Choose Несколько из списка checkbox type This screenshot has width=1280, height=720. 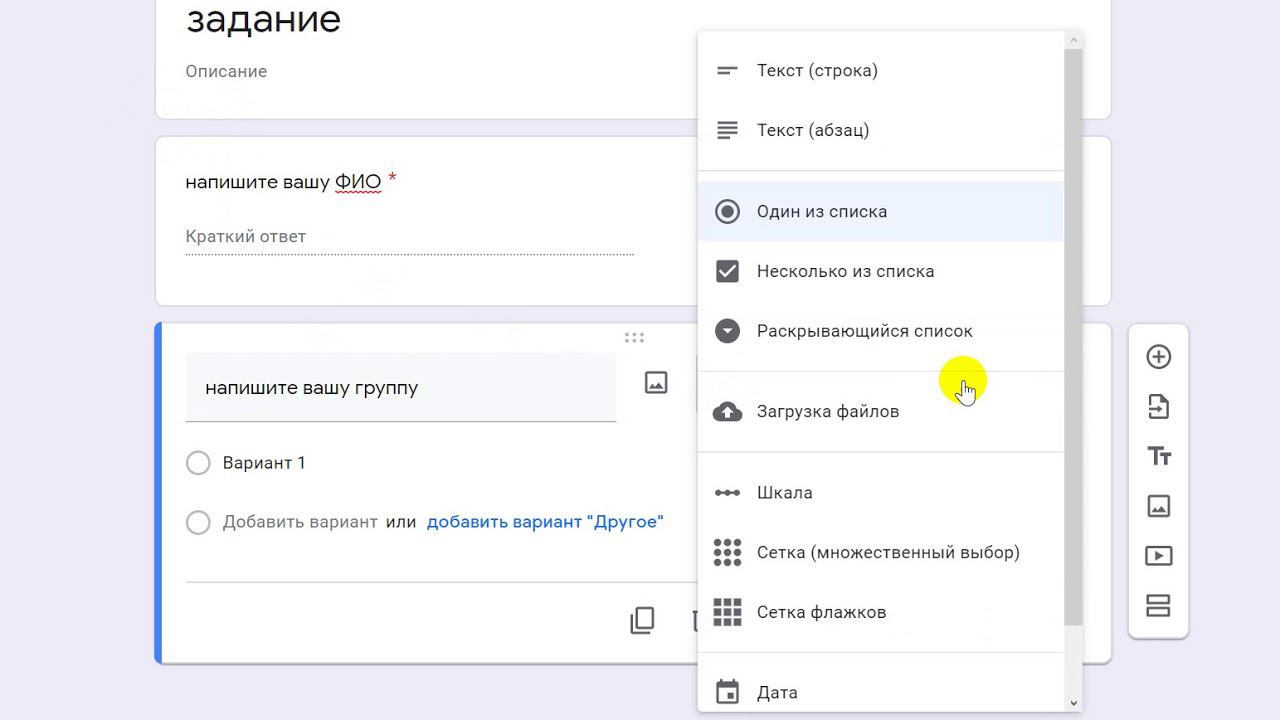point(845,271)
